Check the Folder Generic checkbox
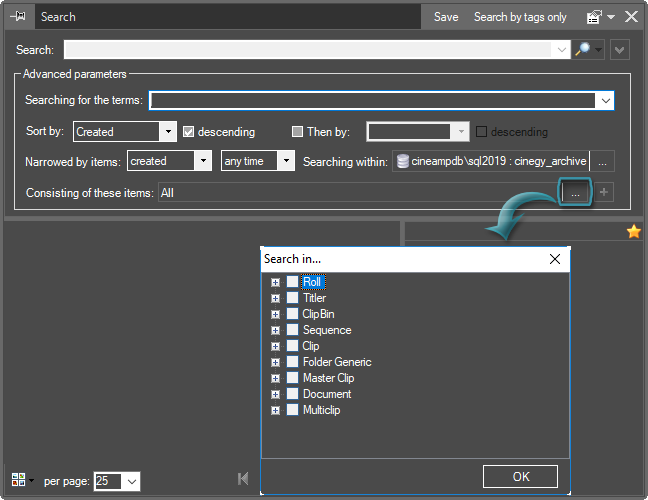This screenshot has height=500, width=648. coord(292,362)
